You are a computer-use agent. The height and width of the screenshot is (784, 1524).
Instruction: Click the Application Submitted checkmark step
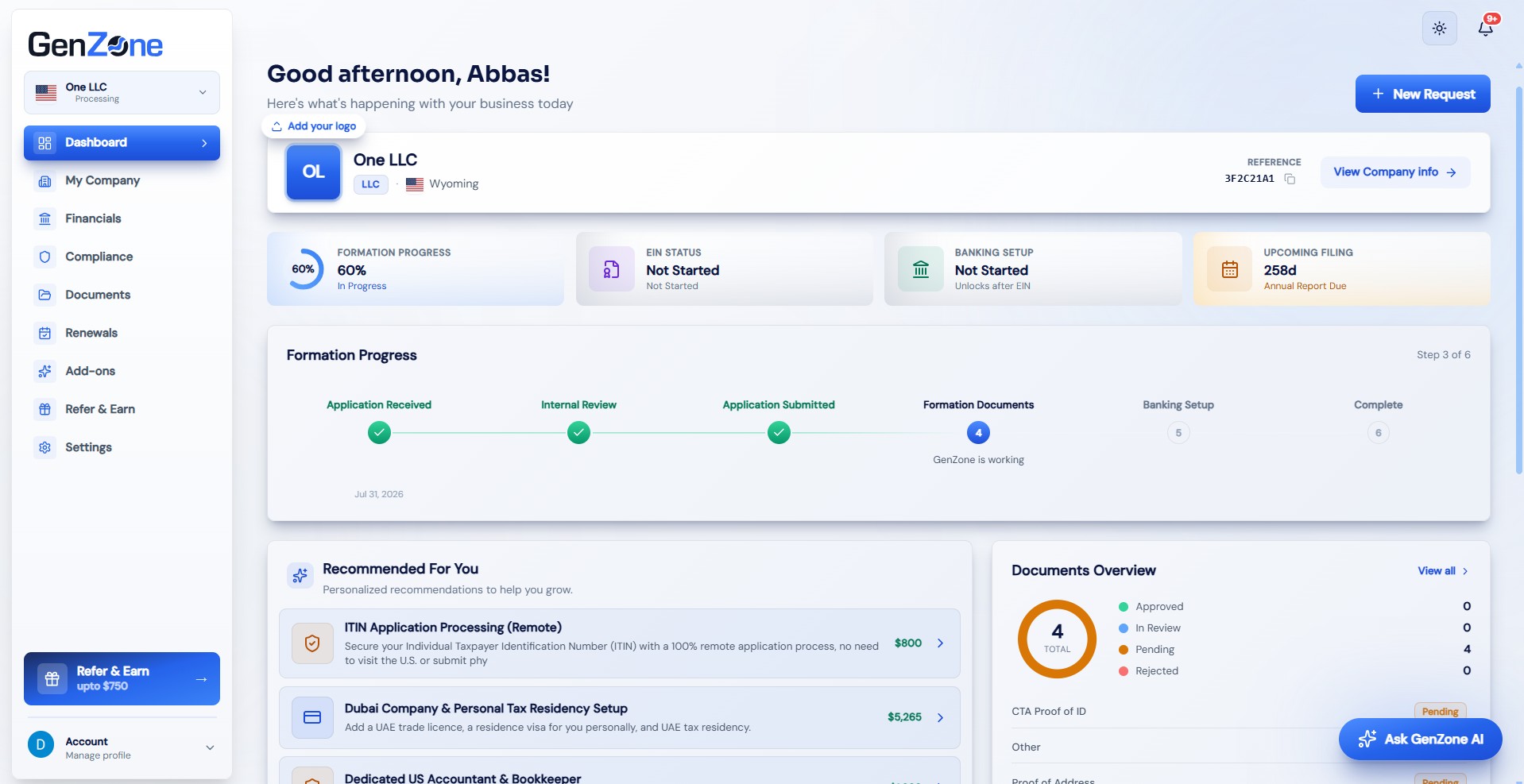click(x=779, y=433)
